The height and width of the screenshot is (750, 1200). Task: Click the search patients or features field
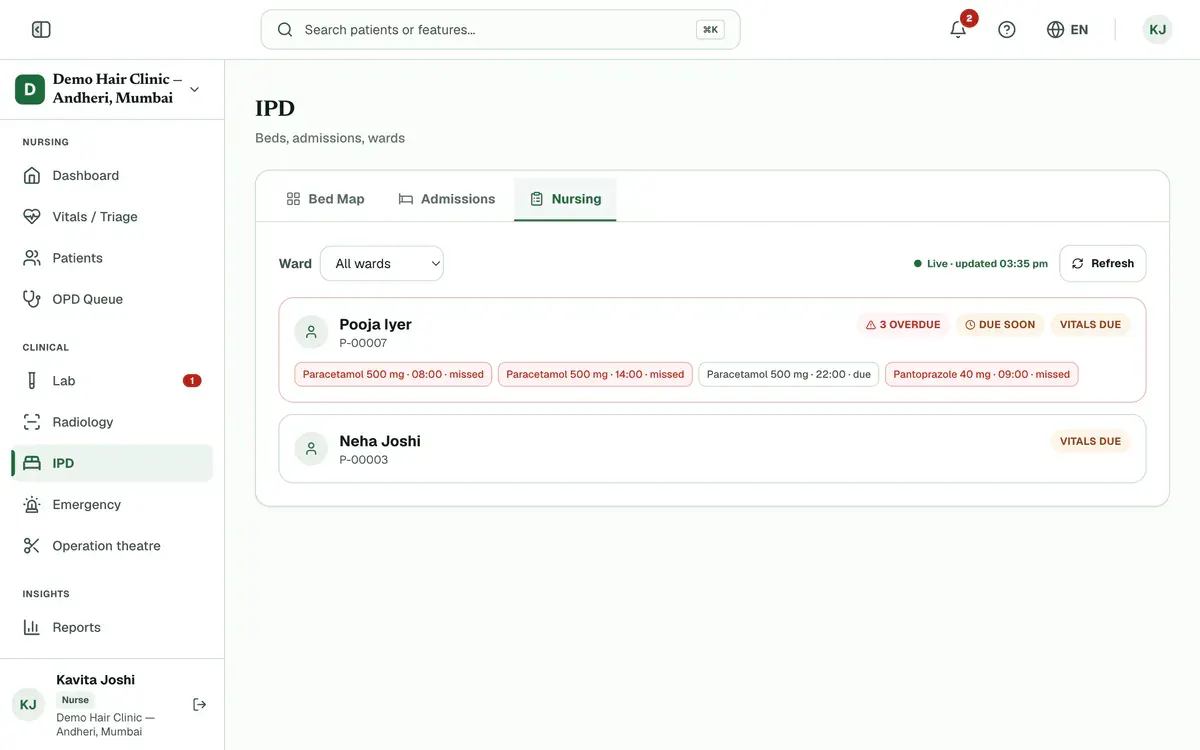[x=500, y=30]
